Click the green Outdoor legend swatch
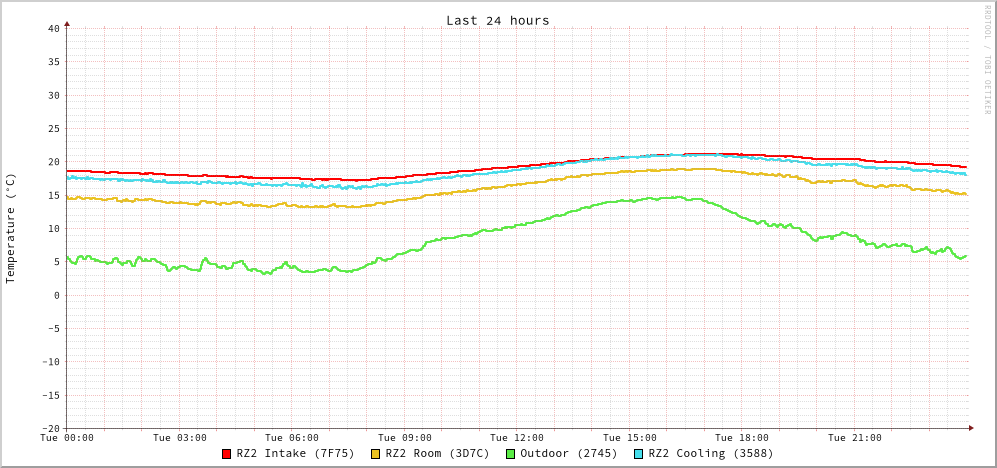Screen dimensions: 997x468 510,454
